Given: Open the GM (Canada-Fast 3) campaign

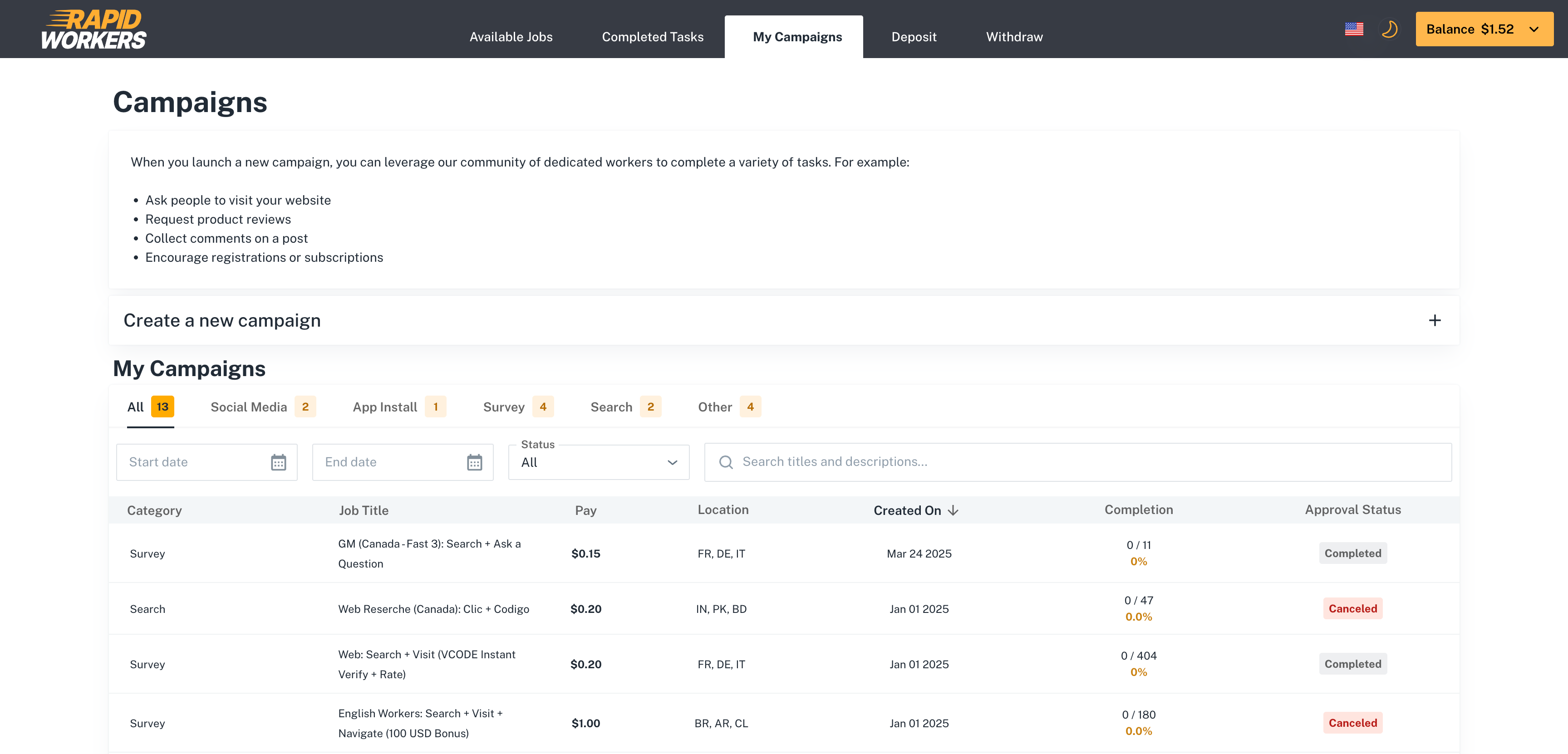Looking at the screenshot, I should pyautogui.click(x=429, y=553).
